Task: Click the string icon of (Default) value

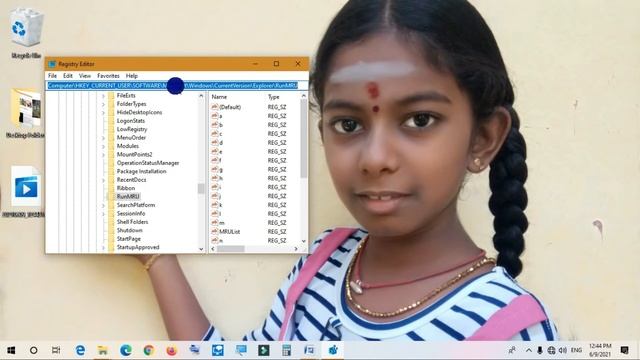Action: point(215,107)
